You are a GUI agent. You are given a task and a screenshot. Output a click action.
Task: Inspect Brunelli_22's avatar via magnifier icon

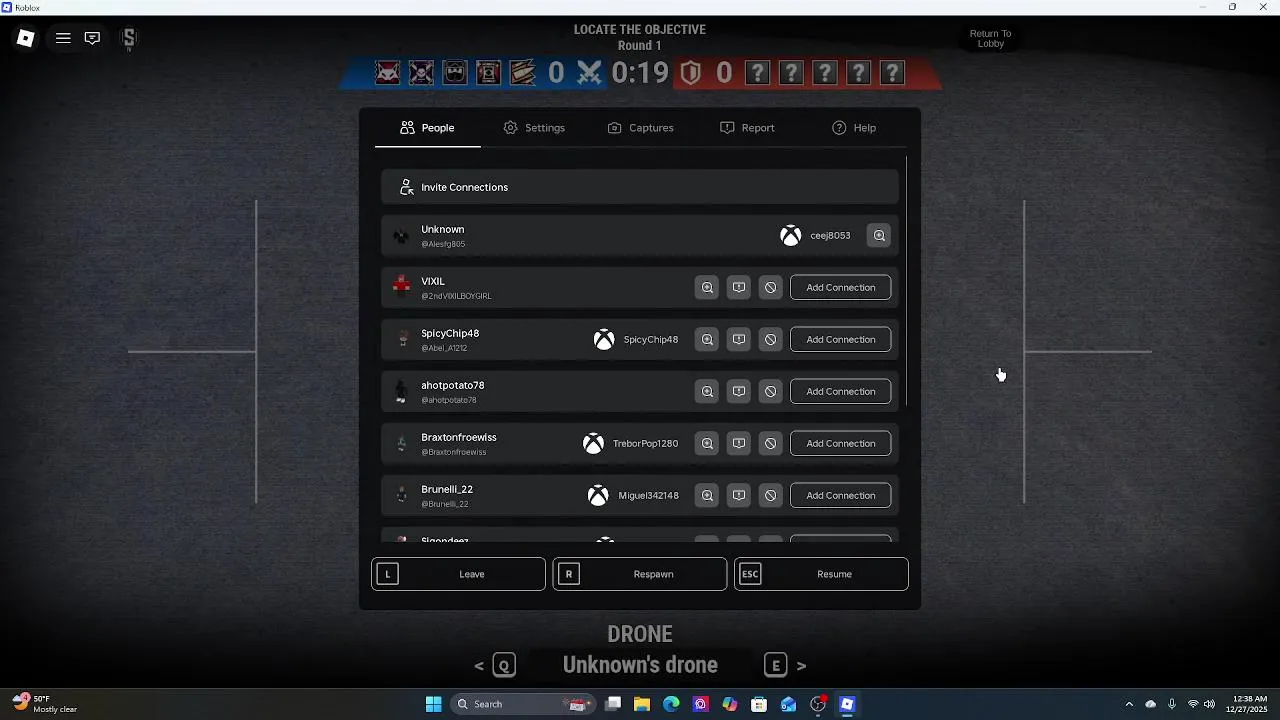tap(707, 495)
